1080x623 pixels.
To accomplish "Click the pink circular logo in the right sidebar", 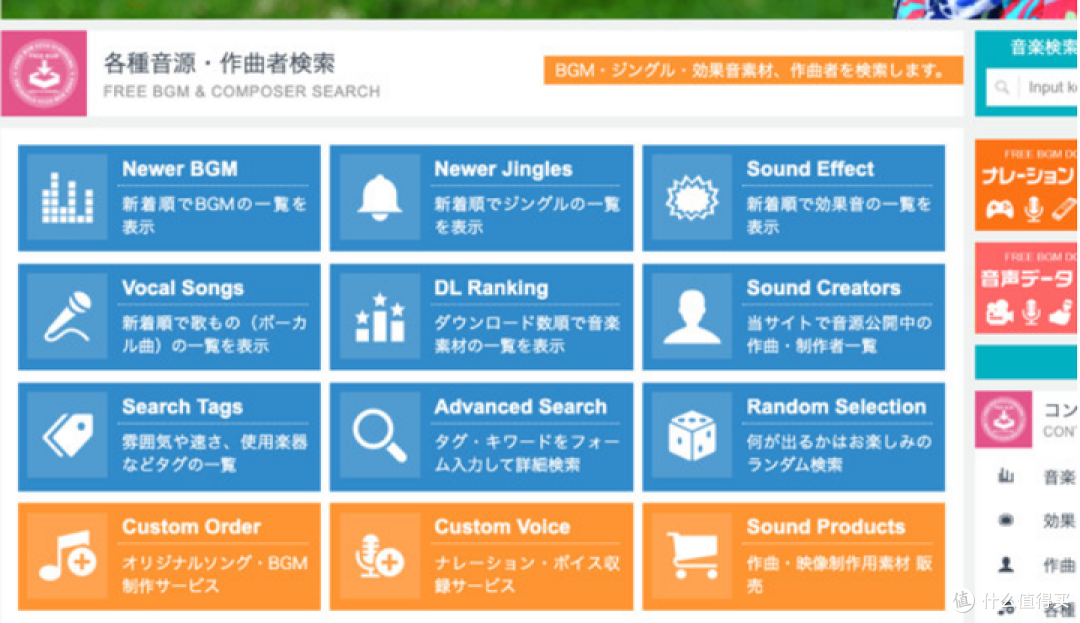I will [x=1004, y=419].
